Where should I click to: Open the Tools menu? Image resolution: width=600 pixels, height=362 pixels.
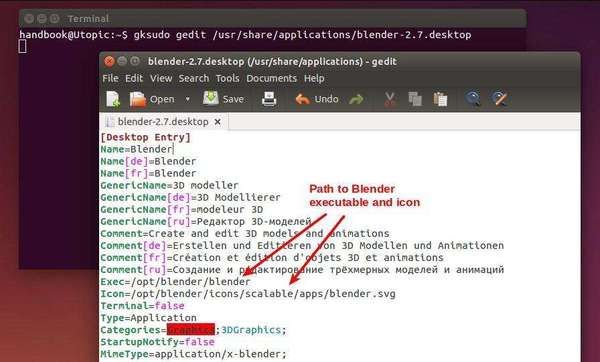pos(227,78)
